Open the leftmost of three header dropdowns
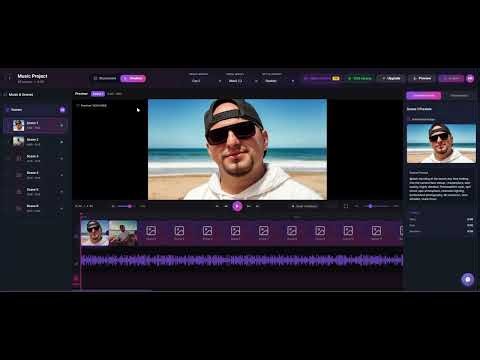Viewport: 480px width, 360px height. [x=205, y=81]
